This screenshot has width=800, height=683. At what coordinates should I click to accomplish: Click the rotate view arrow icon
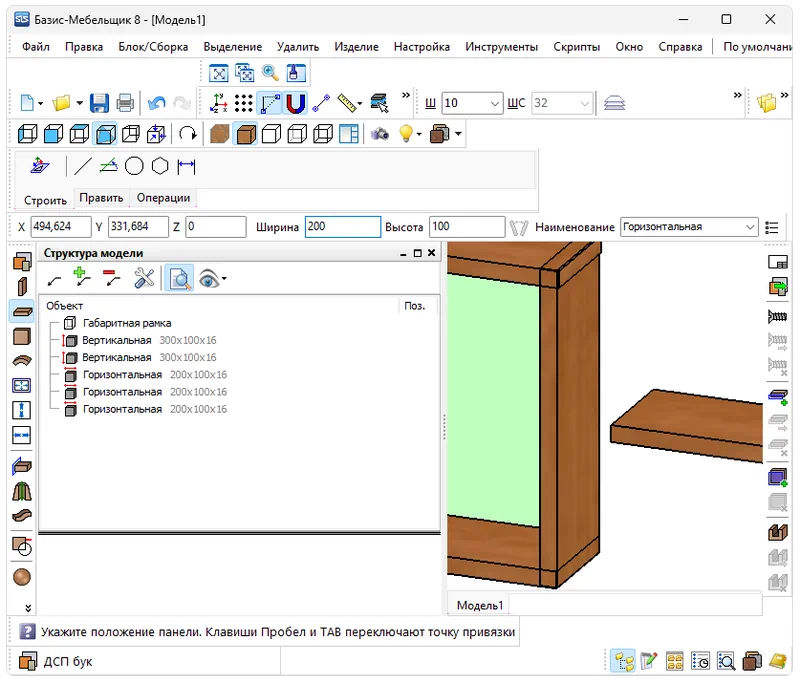[x=187, y=134]
